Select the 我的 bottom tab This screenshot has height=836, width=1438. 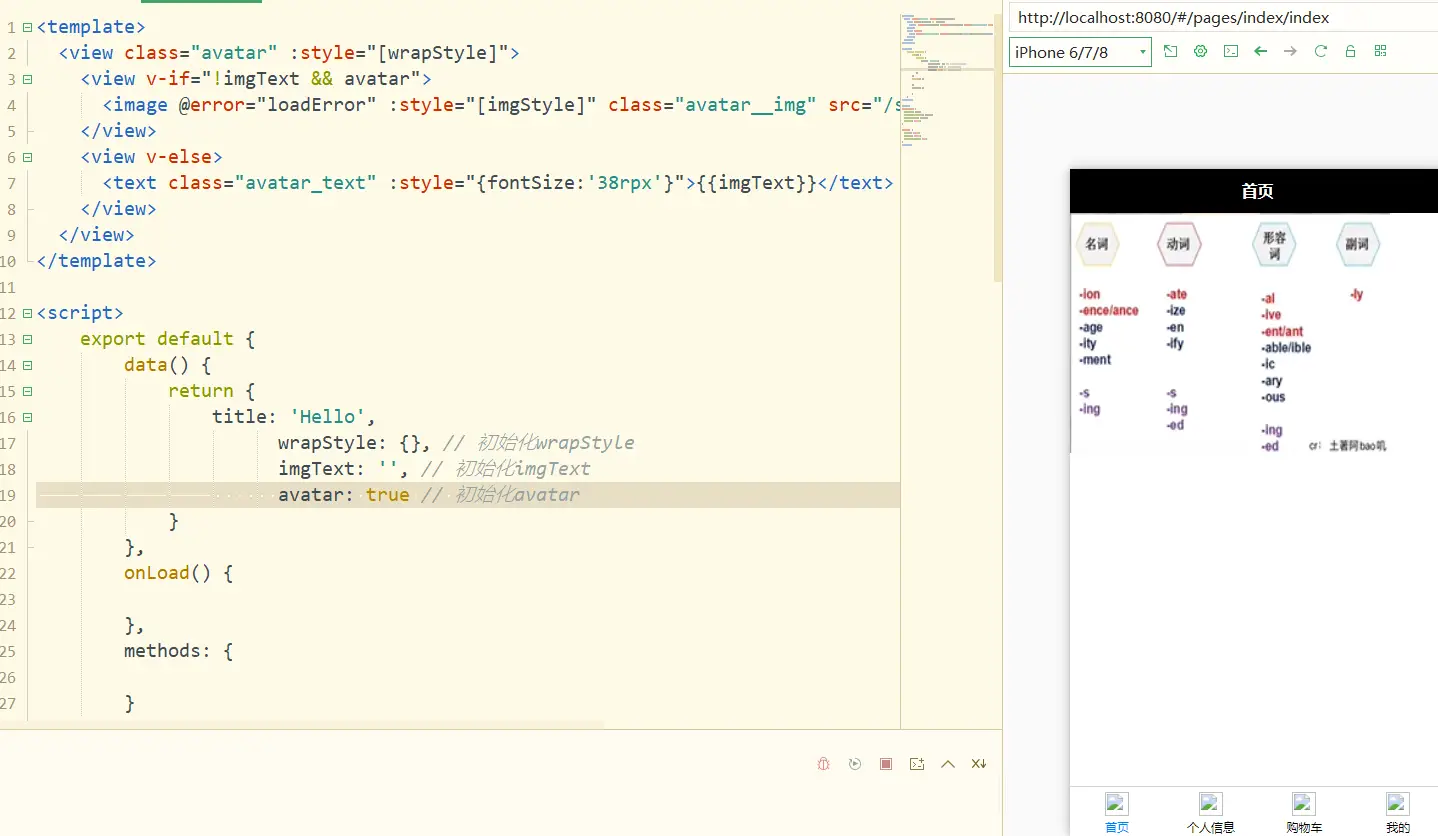[x=1397, y=813]
